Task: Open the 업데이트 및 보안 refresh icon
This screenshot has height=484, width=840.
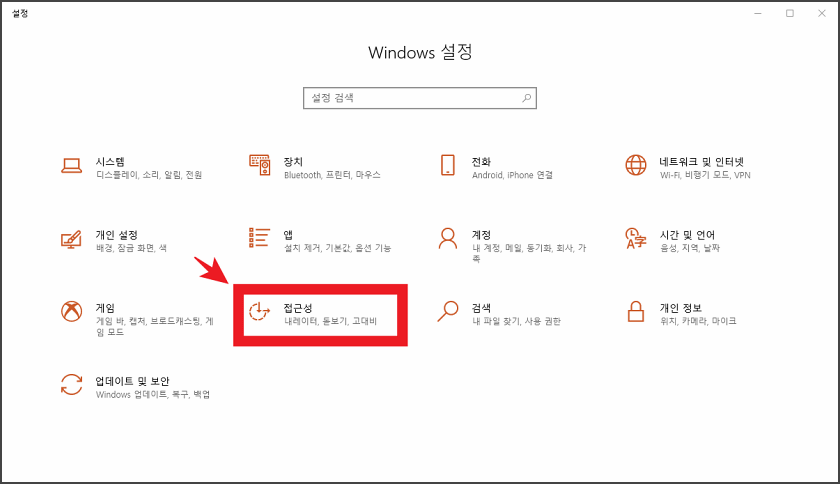Action: click(71, 385)
